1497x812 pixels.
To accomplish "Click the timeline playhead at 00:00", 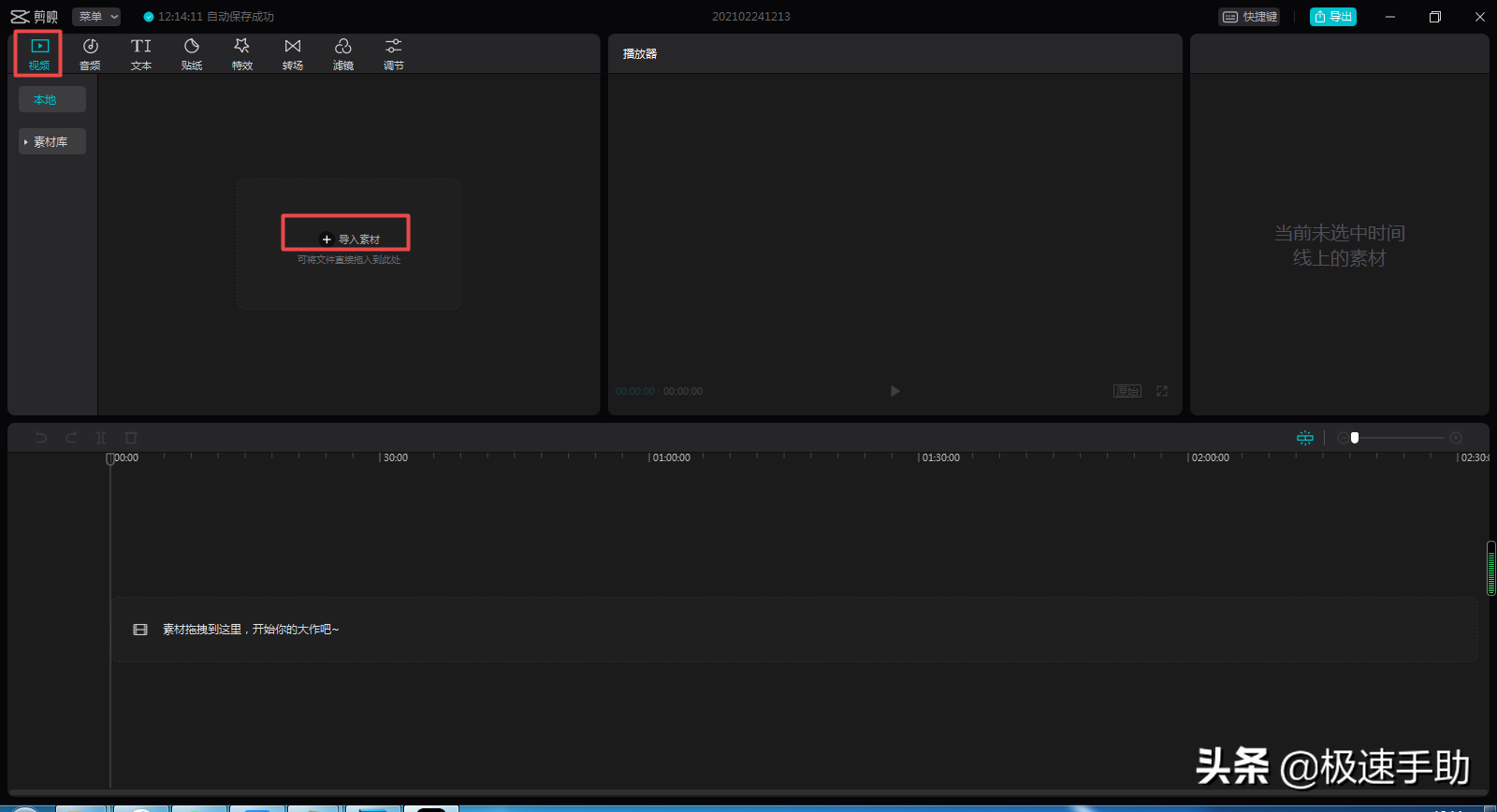I will [110, 458].
